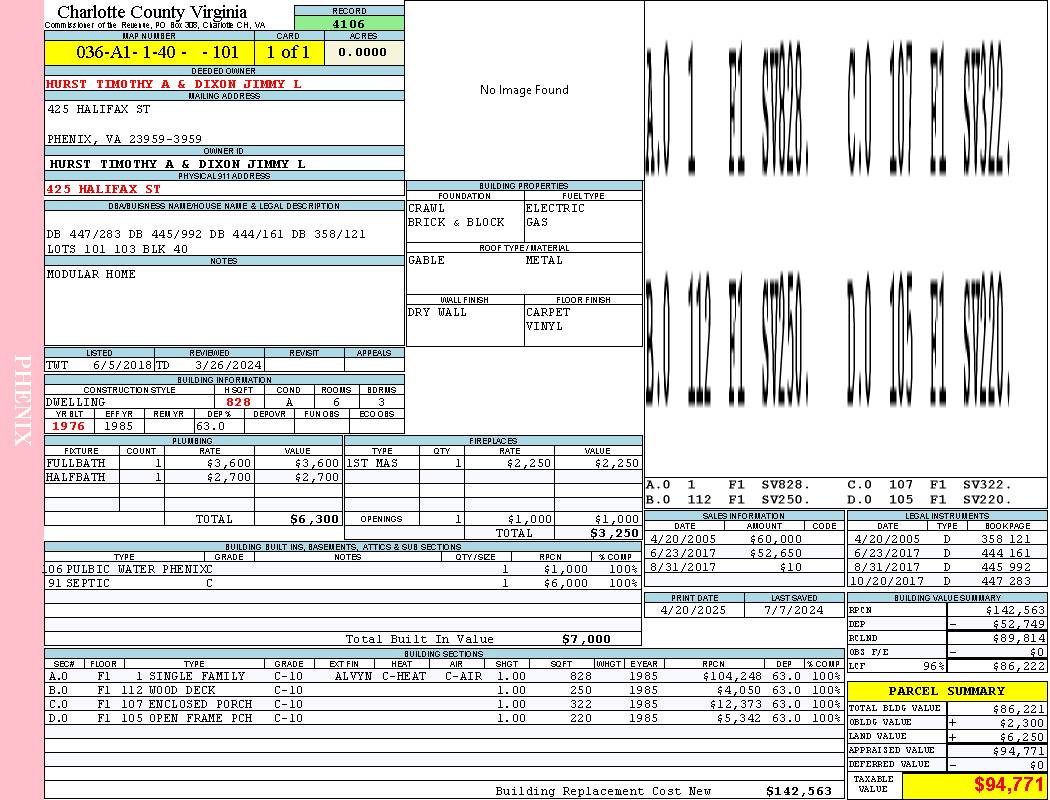
Task: Click legal instrument book/page 444 161
Action: click(1008, 553)
